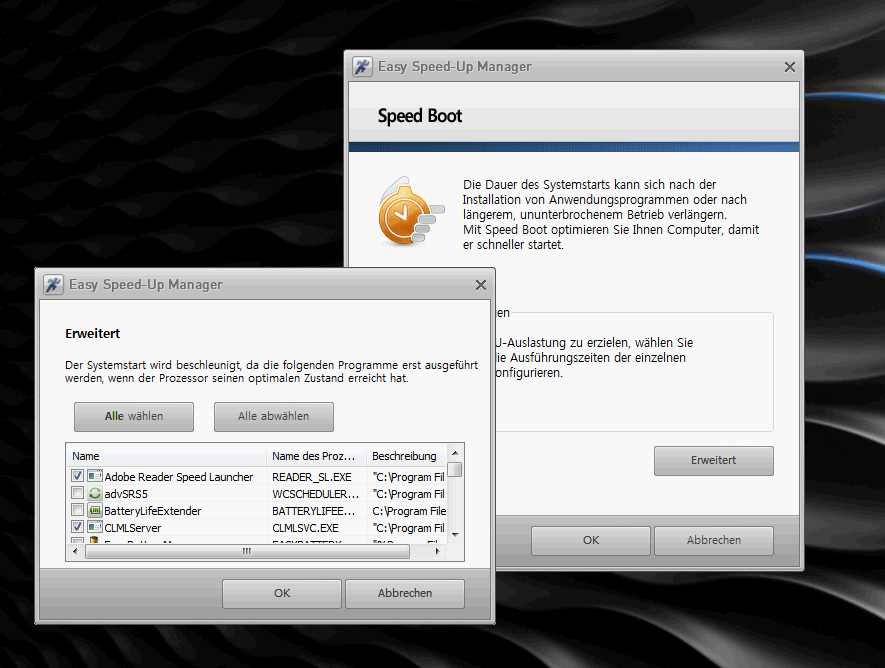Viewport: 885px width, 668px height.
Task: Click Abbrechen in the Erweitert dialog
Action: (405, 594)
